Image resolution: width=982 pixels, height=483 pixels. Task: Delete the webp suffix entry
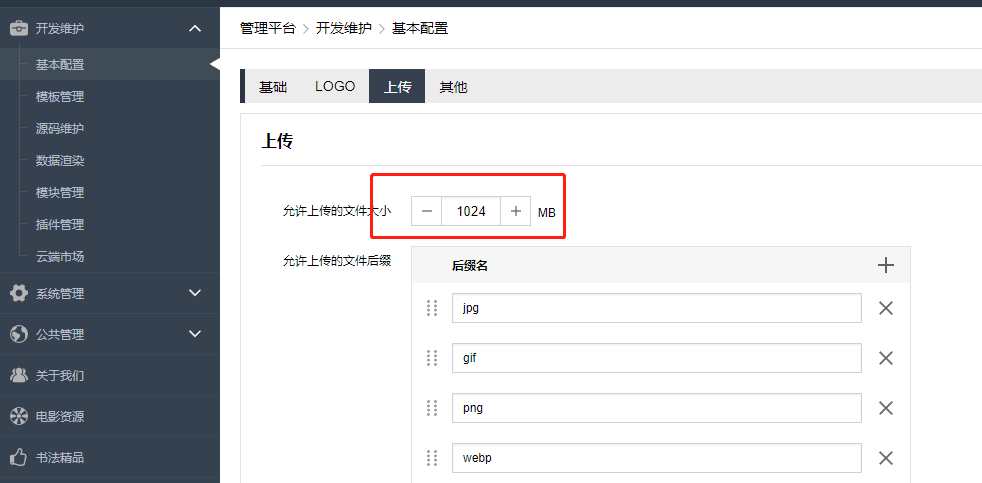[x=885, y=458]
